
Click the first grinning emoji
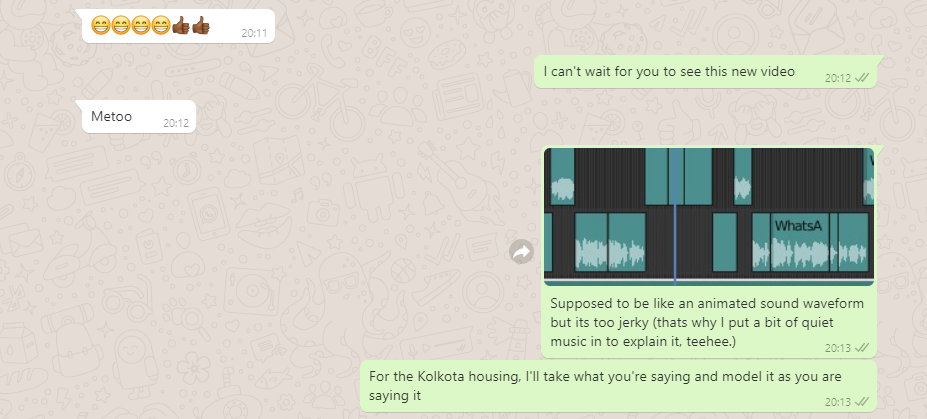(x=101, y=25)
